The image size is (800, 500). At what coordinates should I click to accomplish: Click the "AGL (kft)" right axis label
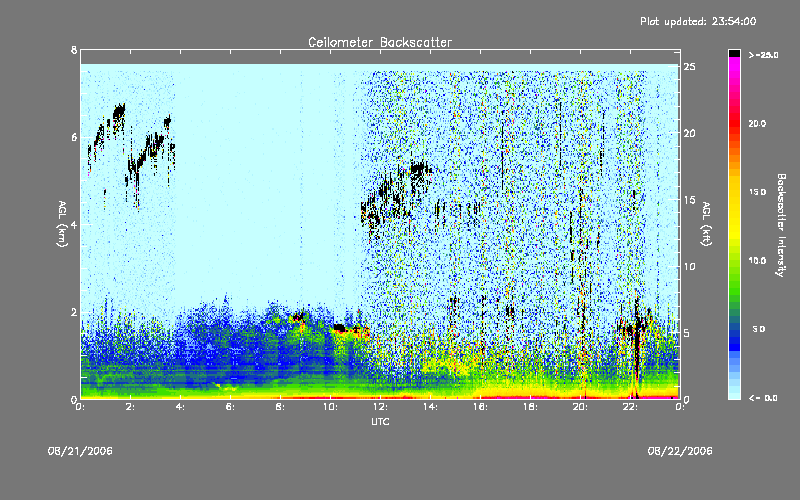(707, 224)
